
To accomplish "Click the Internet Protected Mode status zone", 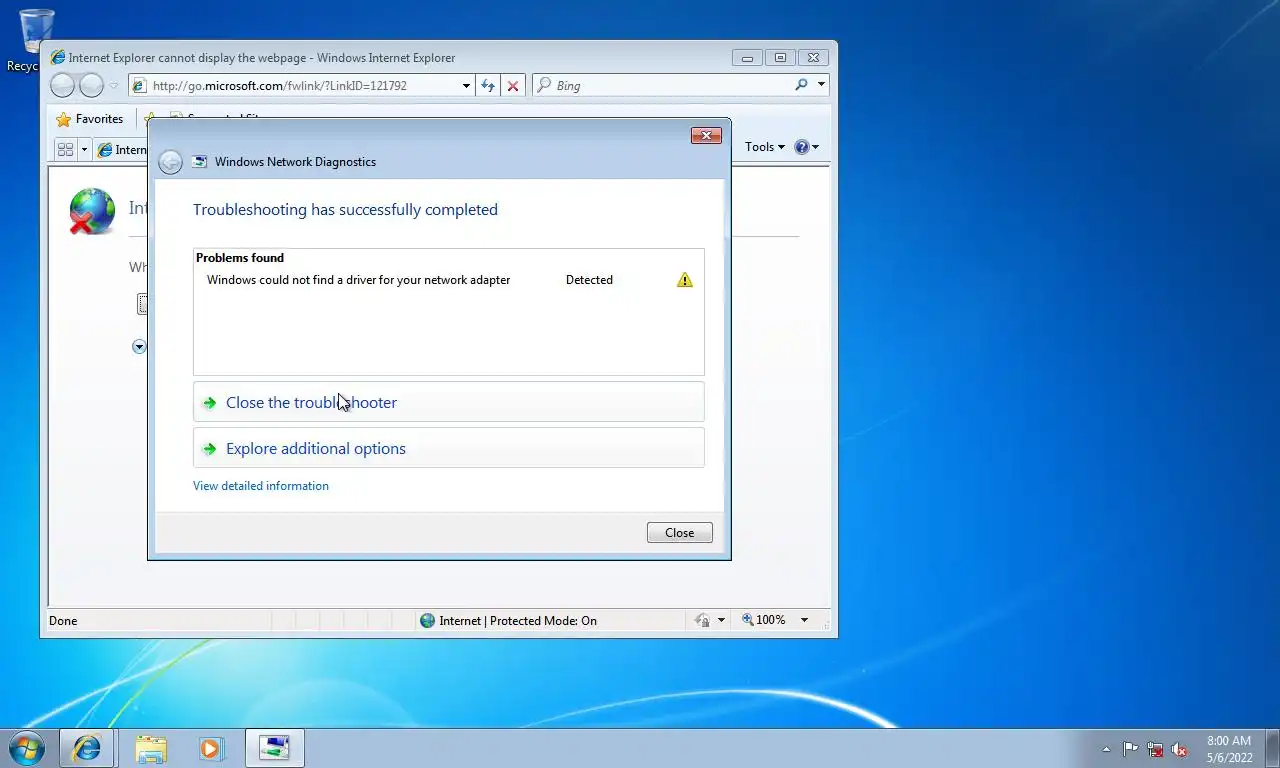I will (x=508, y=621).
